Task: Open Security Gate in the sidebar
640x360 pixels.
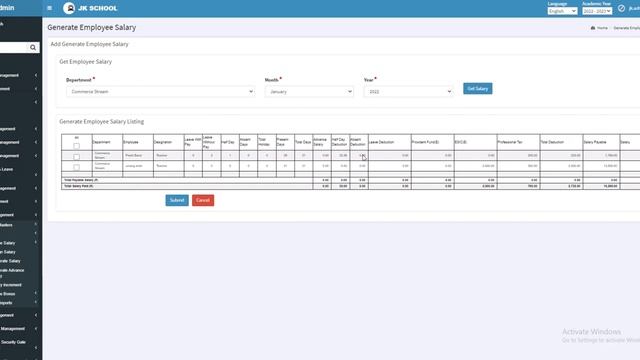Action: [13, 342]
